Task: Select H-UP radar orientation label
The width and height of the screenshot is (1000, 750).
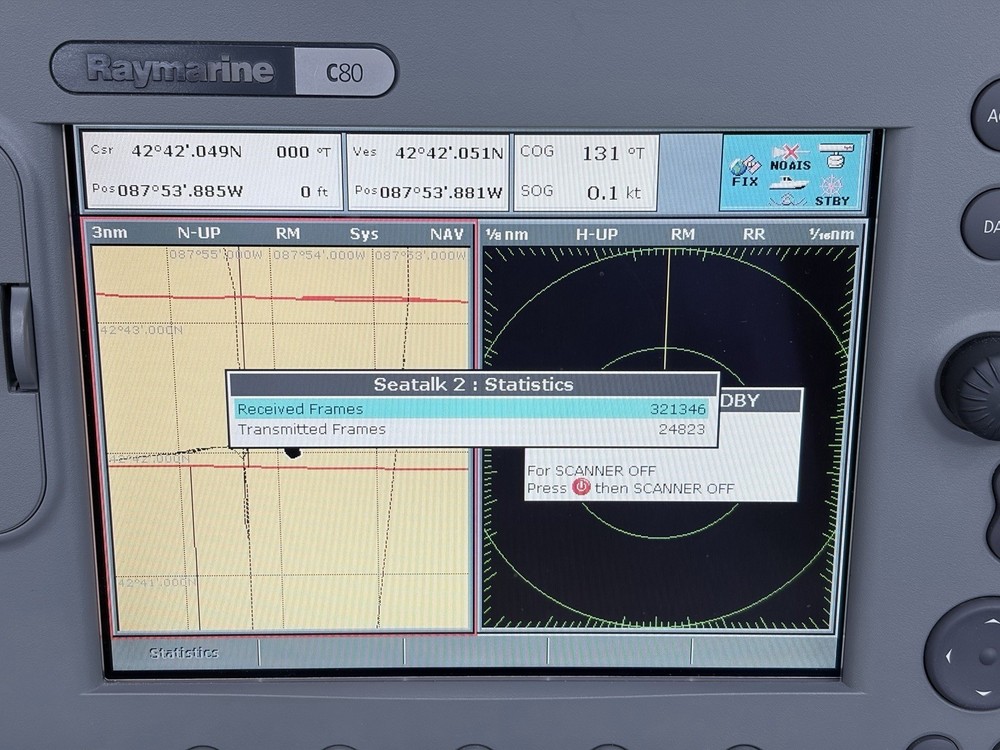Action: (597, 234)
